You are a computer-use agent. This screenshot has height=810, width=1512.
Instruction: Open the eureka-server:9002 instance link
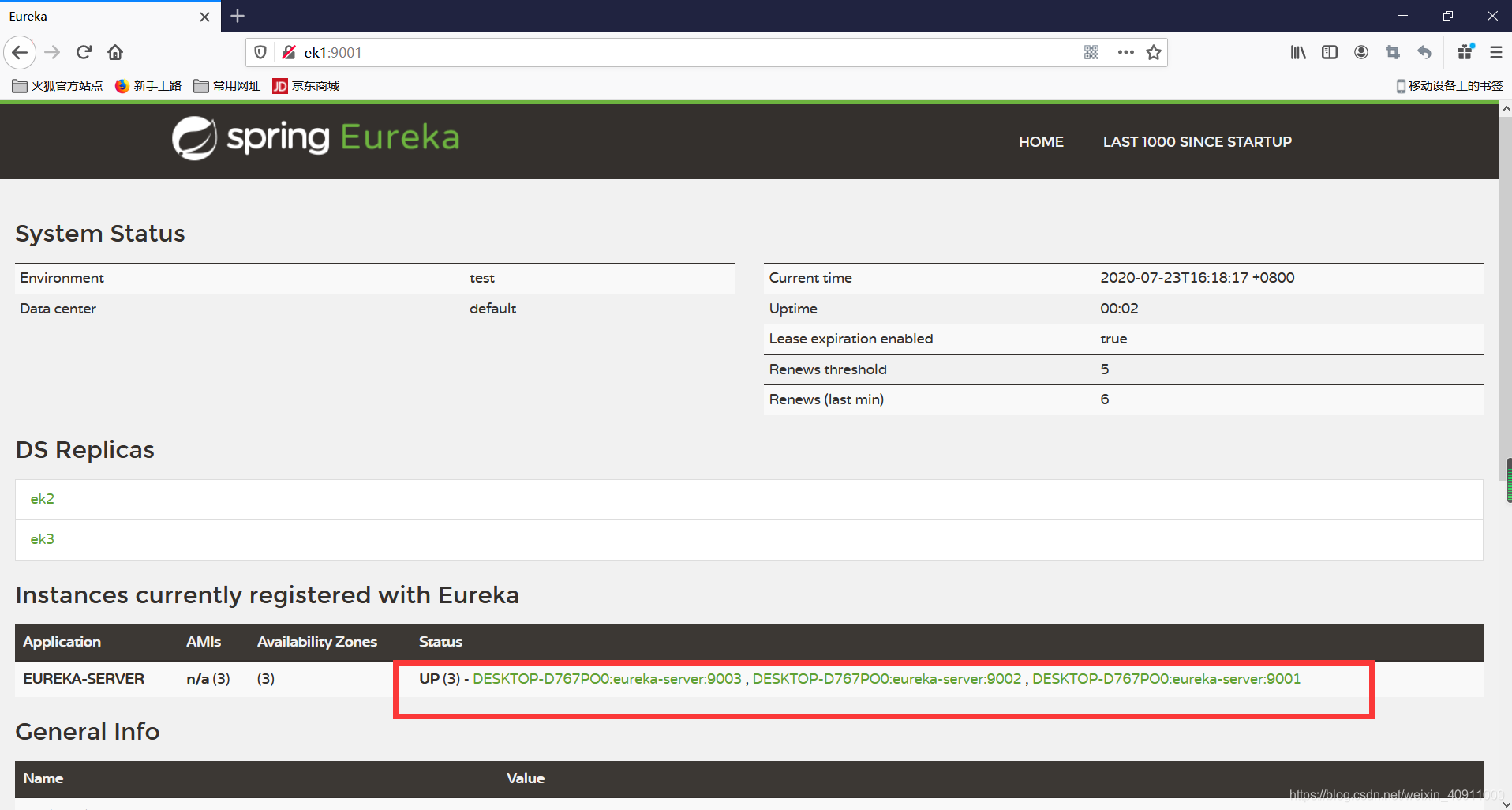tap(887, 679)
